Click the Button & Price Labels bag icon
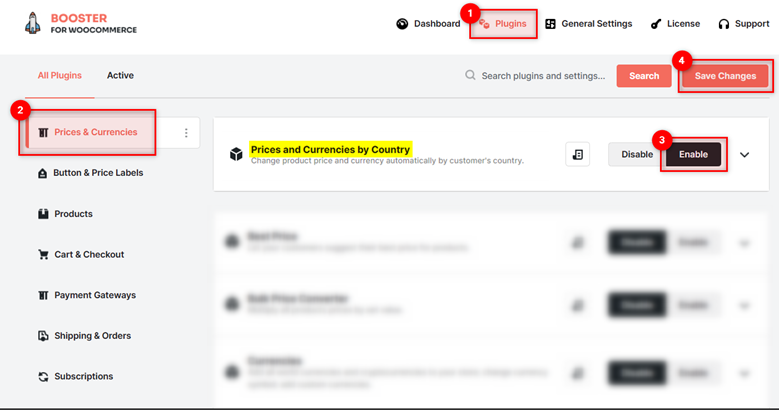Image resolution: width=779 pixels, height=410 pixels. 43,173
